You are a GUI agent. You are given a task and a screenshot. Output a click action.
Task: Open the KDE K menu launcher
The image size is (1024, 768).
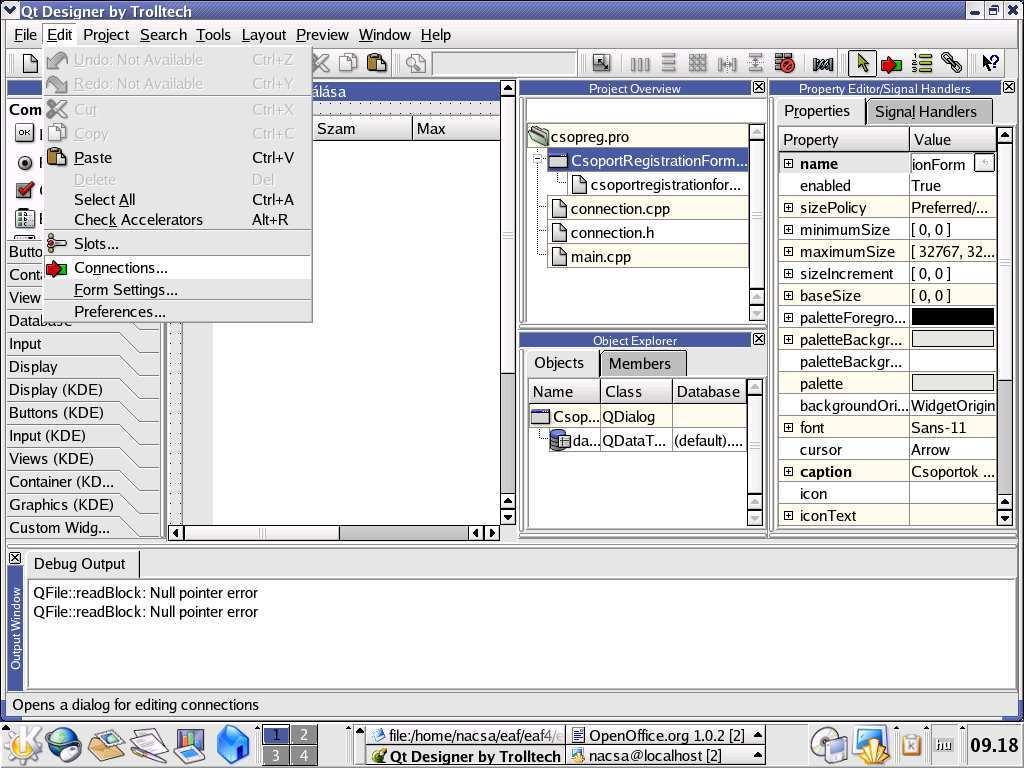[x=22, y=745]
